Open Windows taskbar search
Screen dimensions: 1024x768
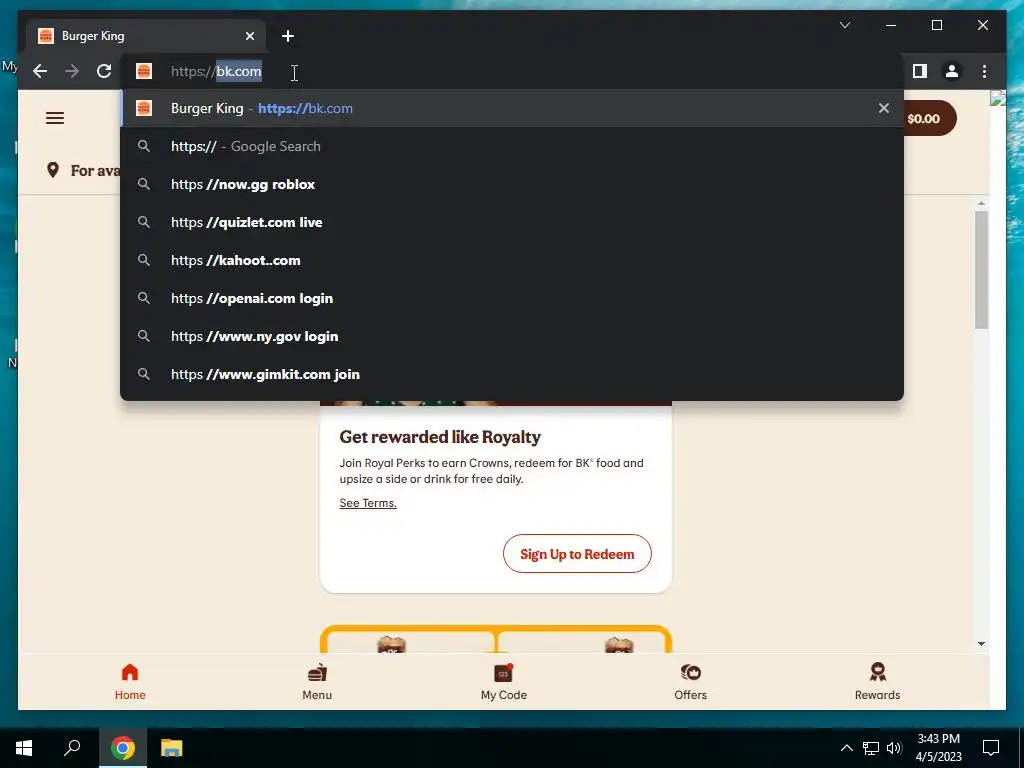pos(72,748)
